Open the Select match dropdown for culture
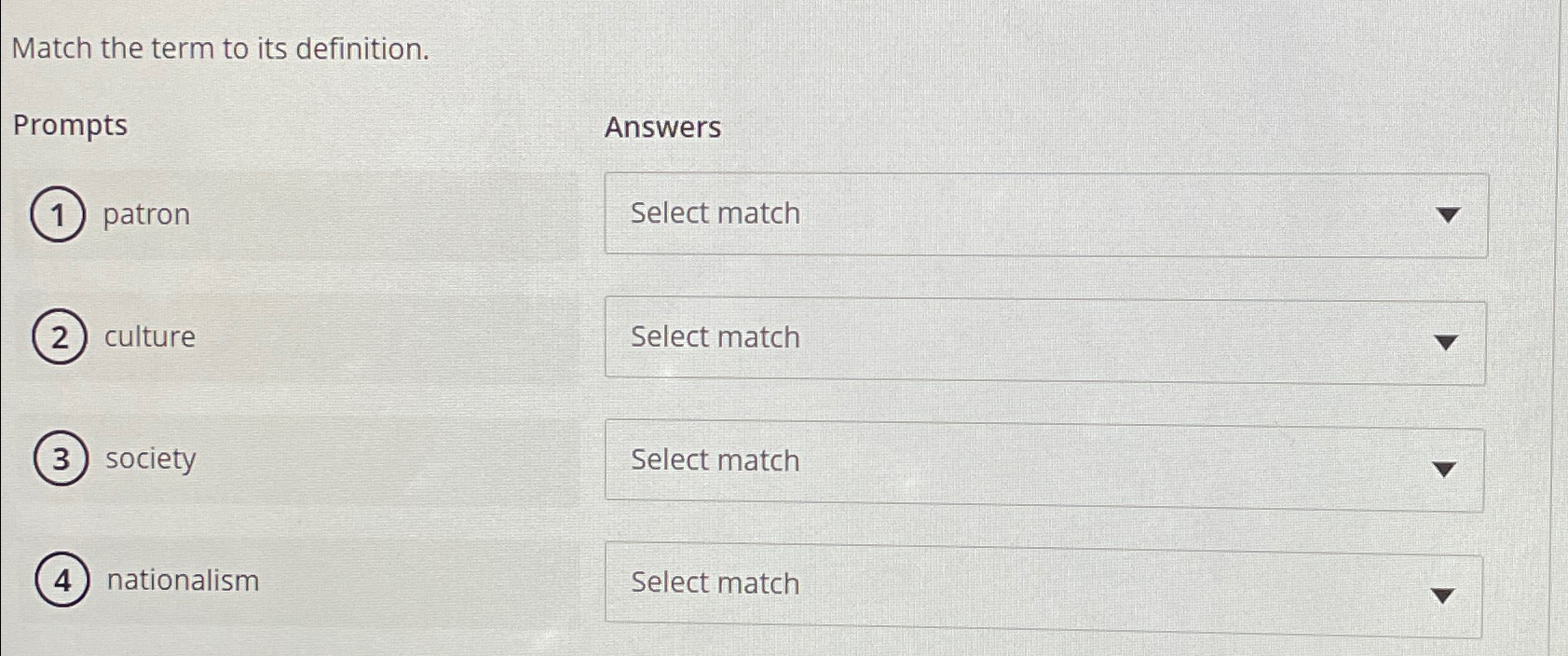 [x=1043, y=338]
